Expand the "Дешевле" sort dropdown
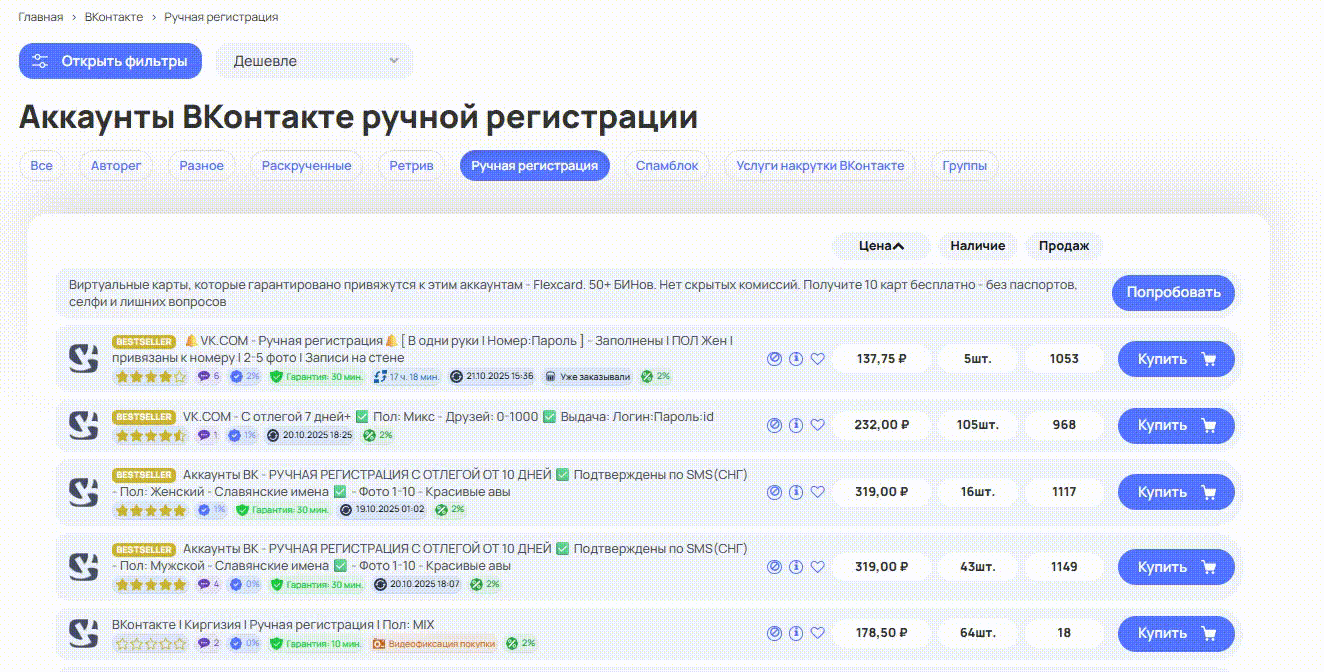 [314, 61]
